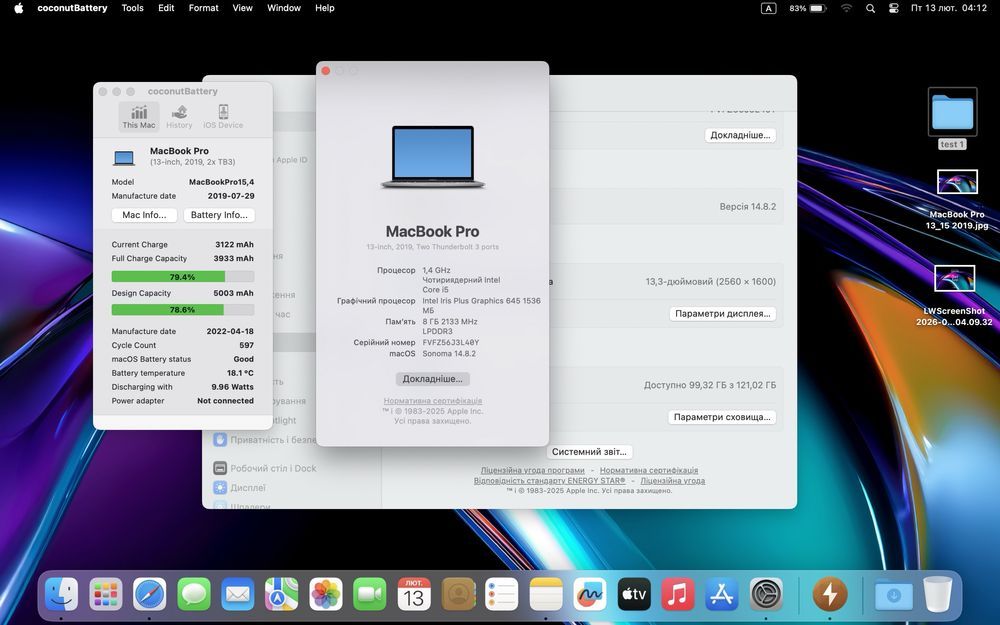Click the date and time in menu bar

tap(948, 8)
